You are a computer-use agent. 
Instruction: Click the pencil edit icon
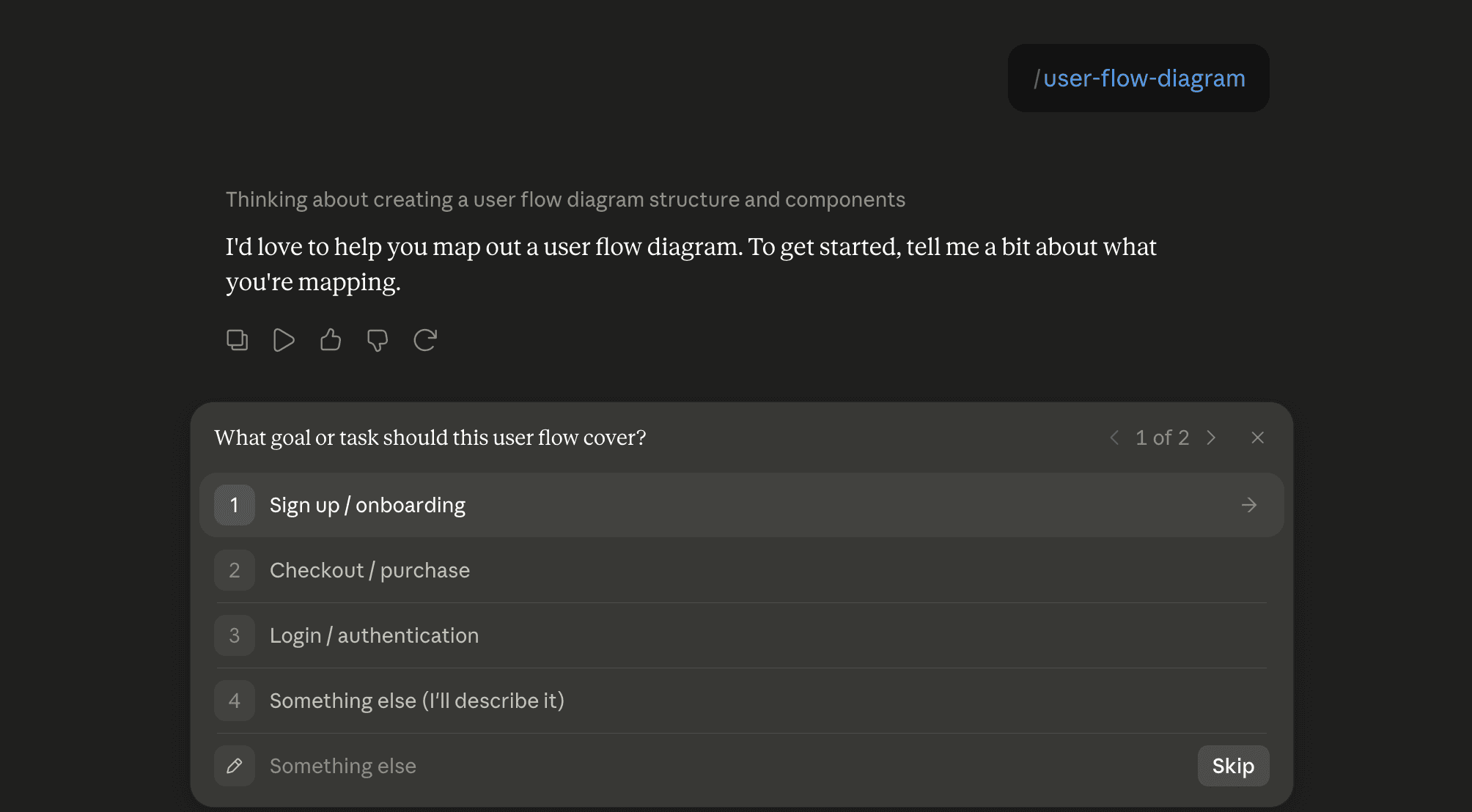tap(235, 766)
